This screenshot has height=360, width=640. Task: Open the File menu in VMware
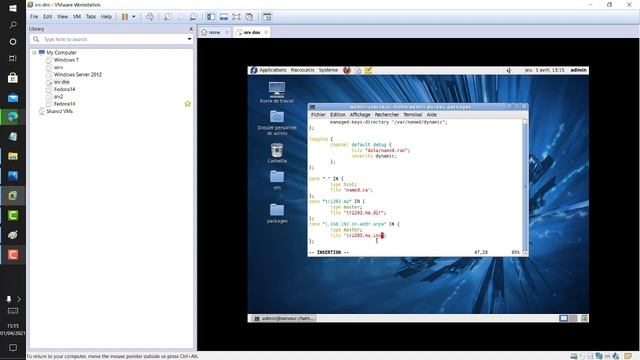pyautogui.click(x=34, y=17)
